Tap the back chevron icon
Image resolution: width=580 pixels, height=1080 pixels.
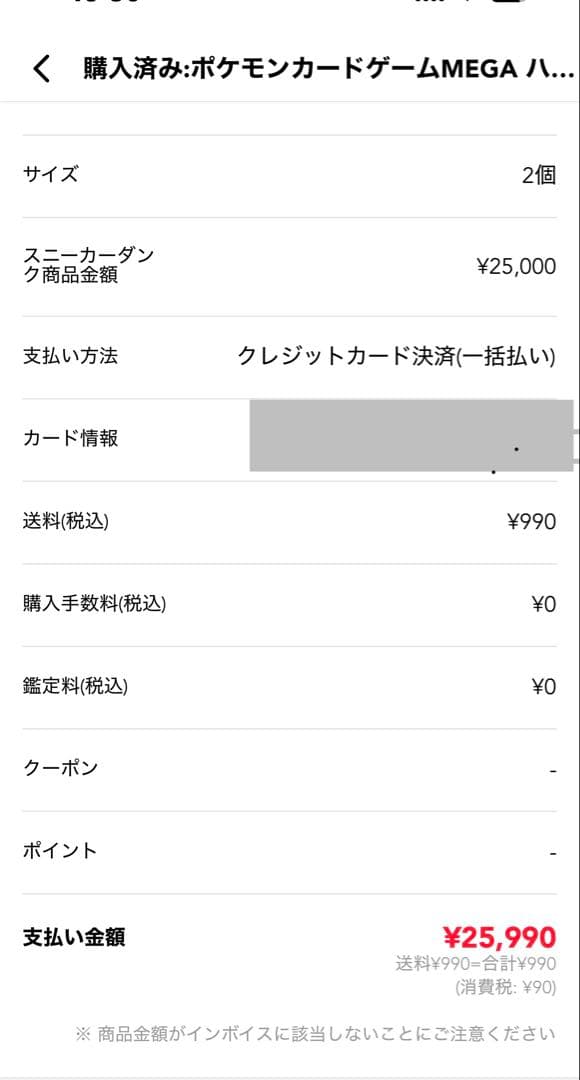(x=41, y=71)
